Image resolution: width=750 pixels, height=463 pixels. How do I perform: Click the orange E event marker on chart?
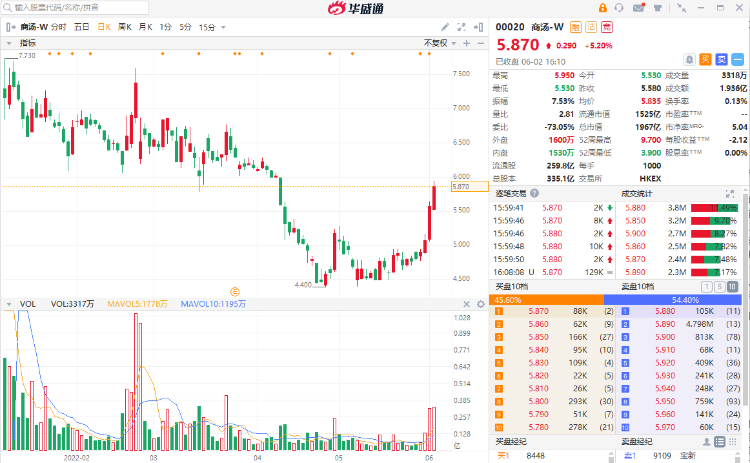pyautogui.click(x=235, y=291)
